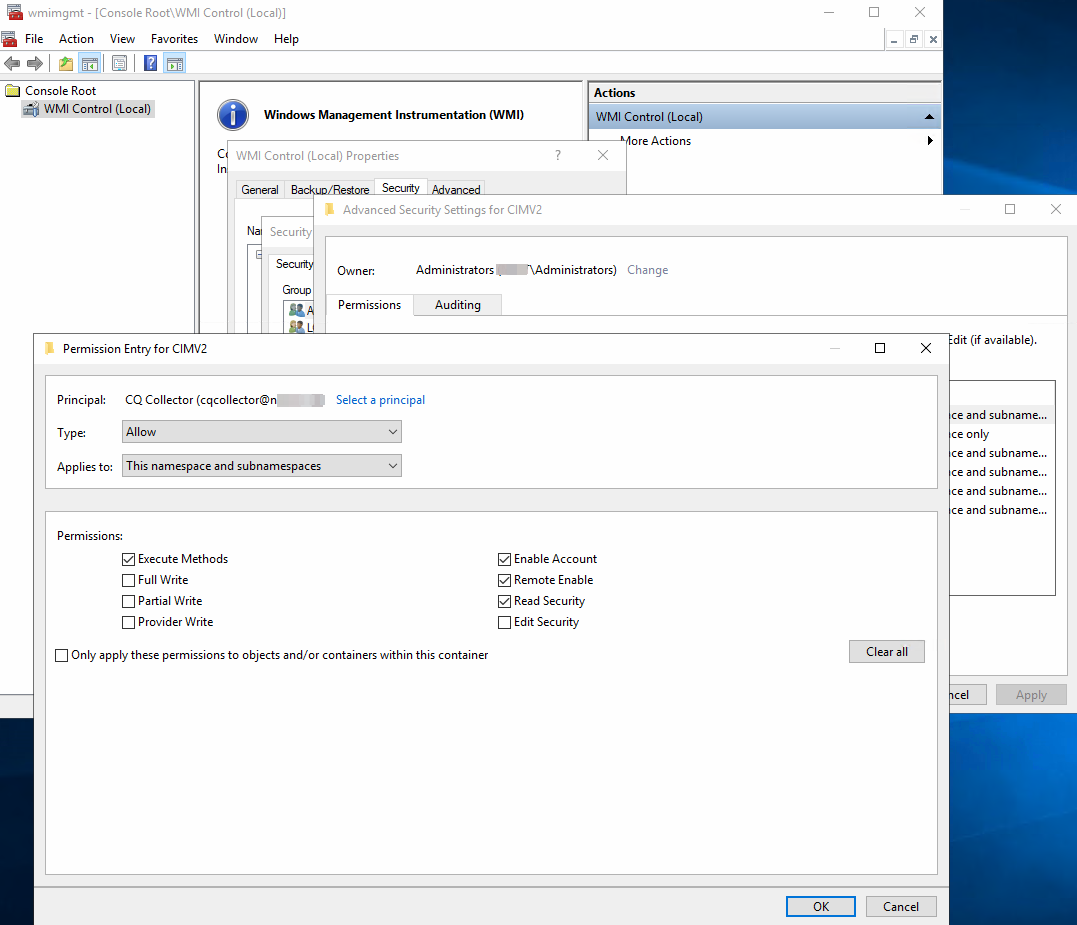Click Apply in the Advanced Security Settings window
Image resolution: width=1077 pixels, height=925 pixels.
coord(1031,695)
